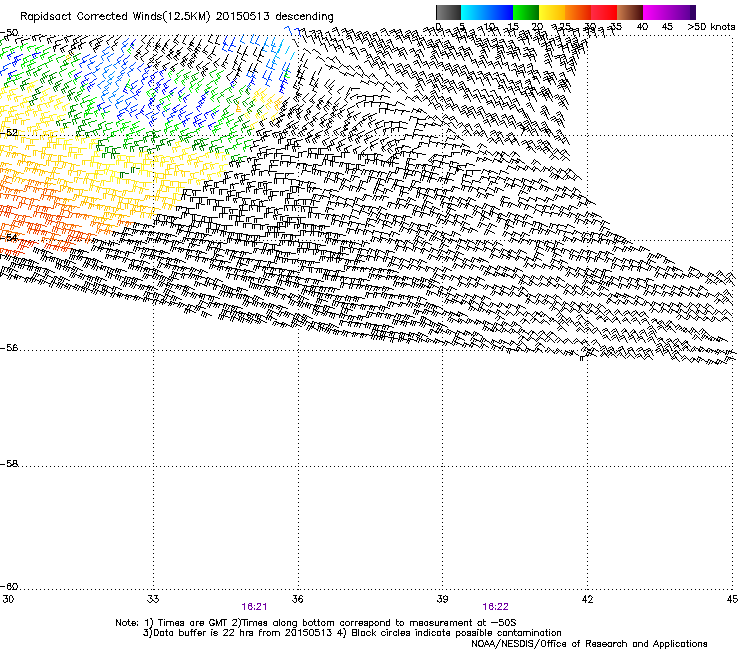Click the "39" longitude label

[442, 599]
